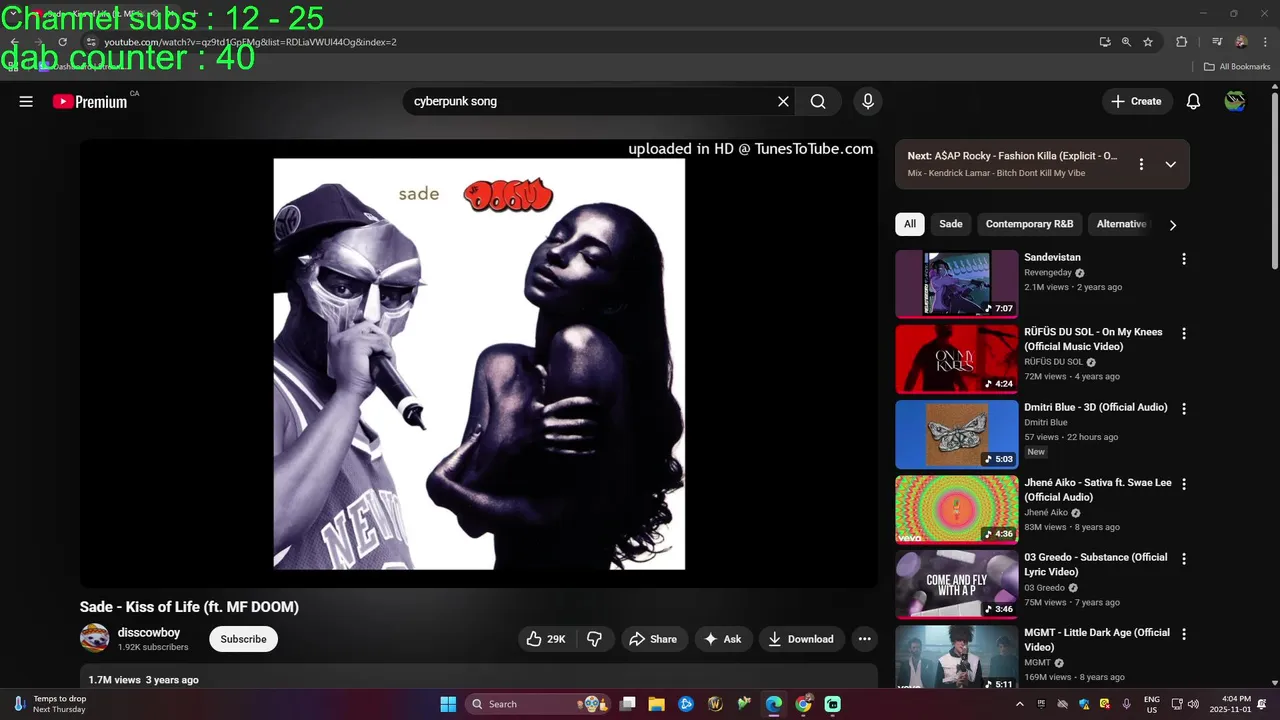Viewport: 1280px width, 720px height.
Task: Subscribe to disscowboy channel
Action: (x=243, y=639)
